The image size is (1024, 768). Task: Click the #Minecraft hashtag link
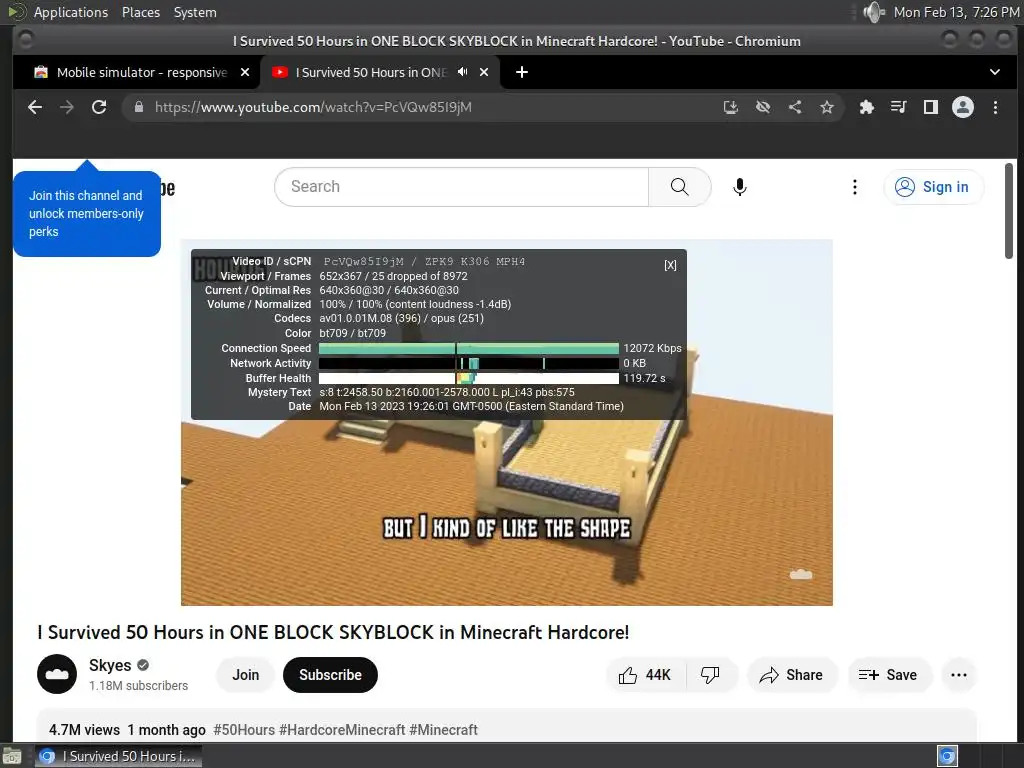coord(443,729)
